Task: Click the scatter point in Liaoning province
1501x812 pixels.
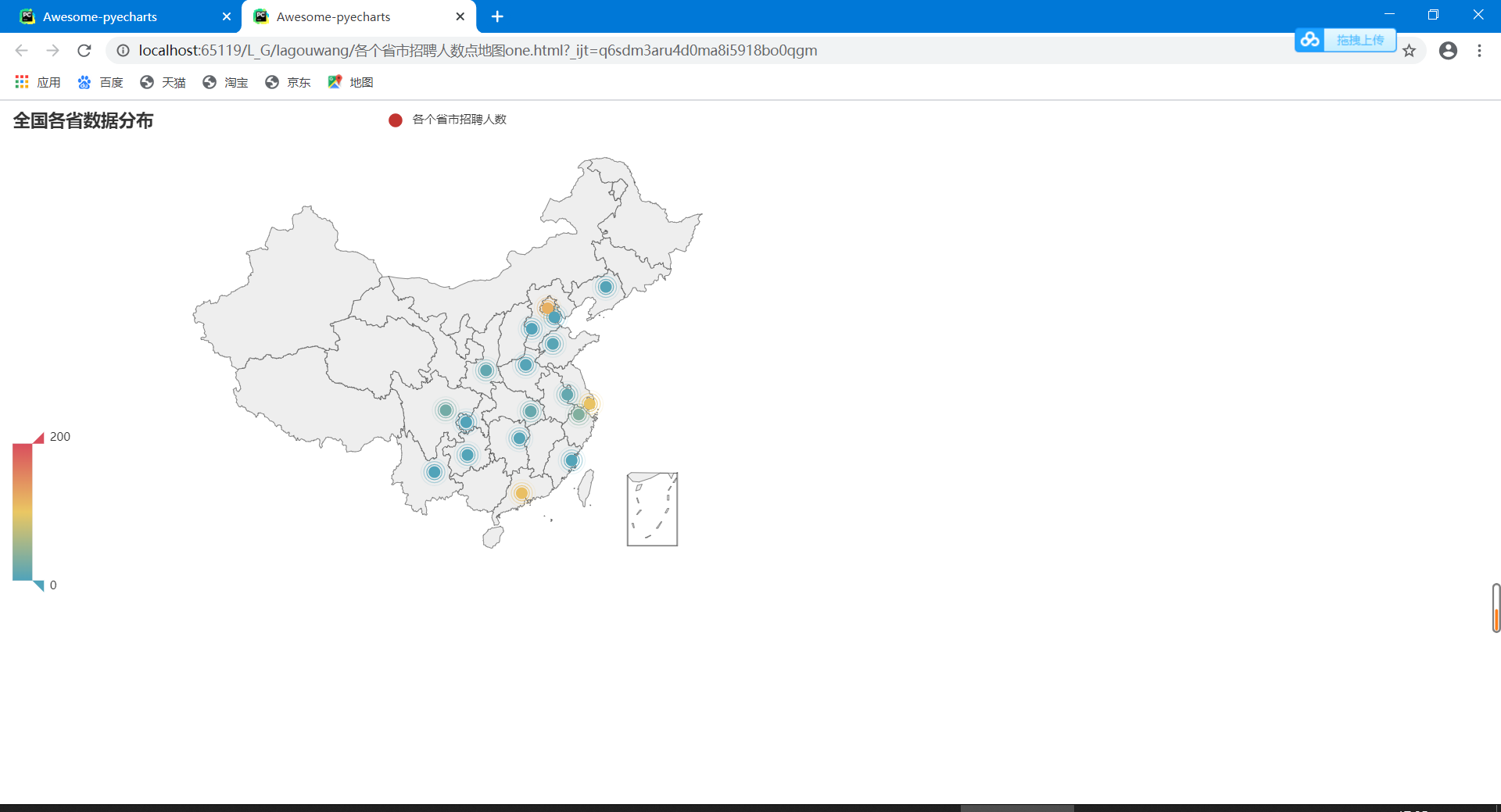Action: (x=606, y=287)
